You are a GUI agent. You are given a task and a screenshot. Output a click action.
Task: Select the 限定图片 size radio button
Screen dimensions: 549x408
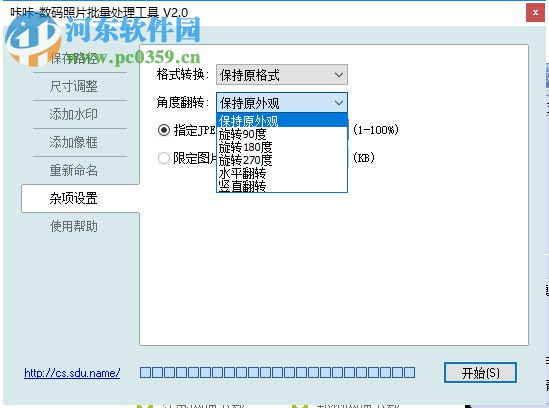(x=164, y=158)
